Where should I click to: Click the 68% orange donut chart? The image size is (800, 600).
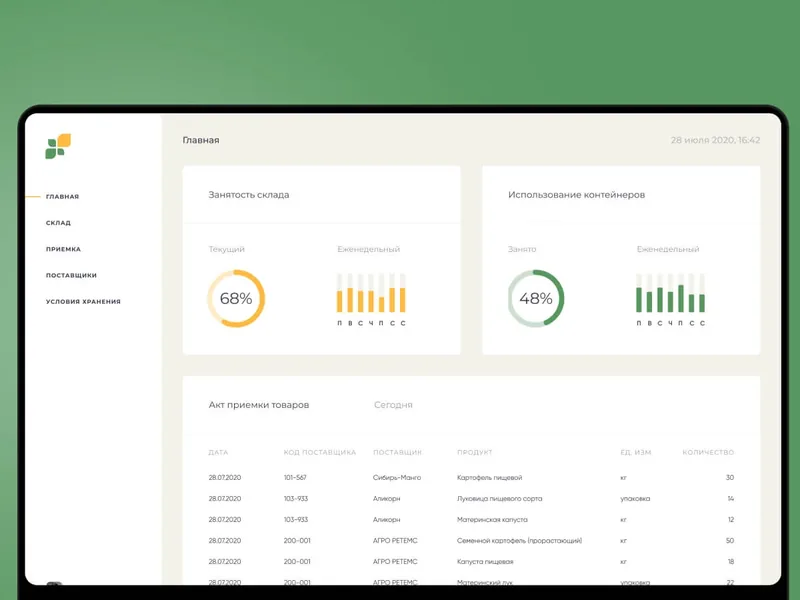[236, 298]
